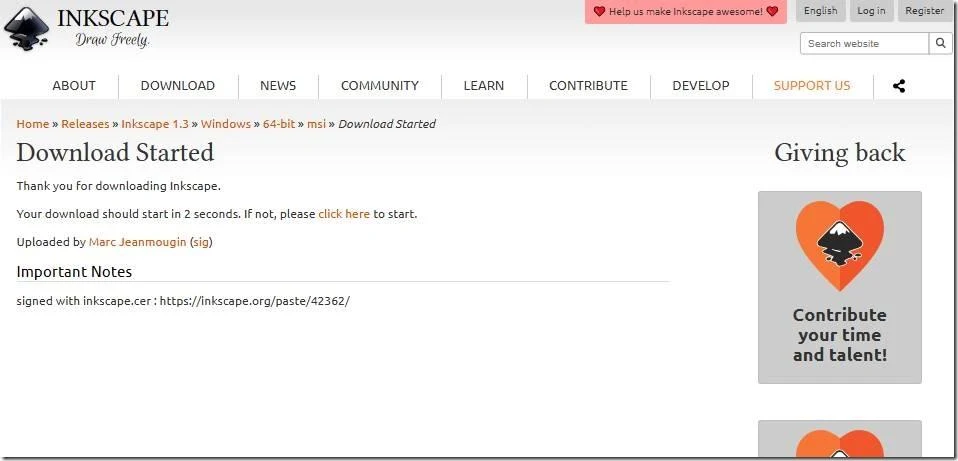
Task: Open the Inkscape 1.3 breadcrumb link
Action: 155,124
